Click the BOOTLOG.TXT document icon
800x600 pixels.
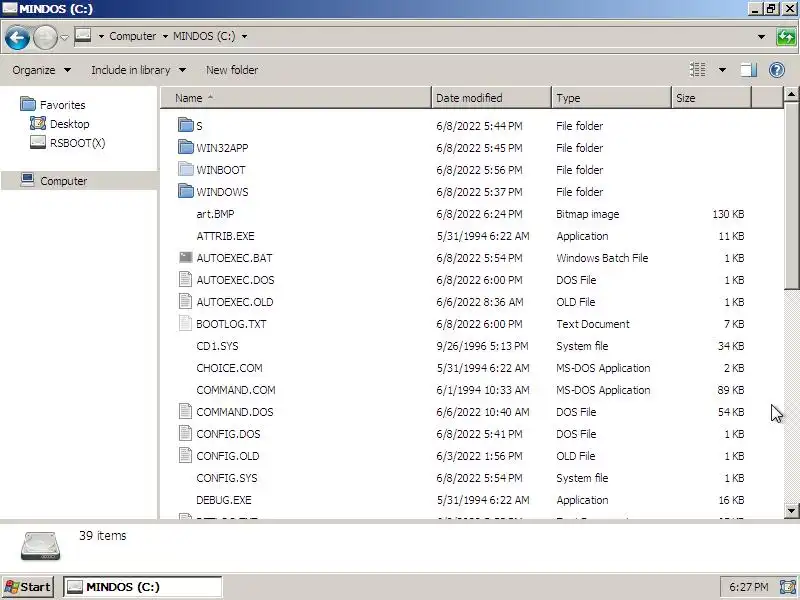pos(186,323)
